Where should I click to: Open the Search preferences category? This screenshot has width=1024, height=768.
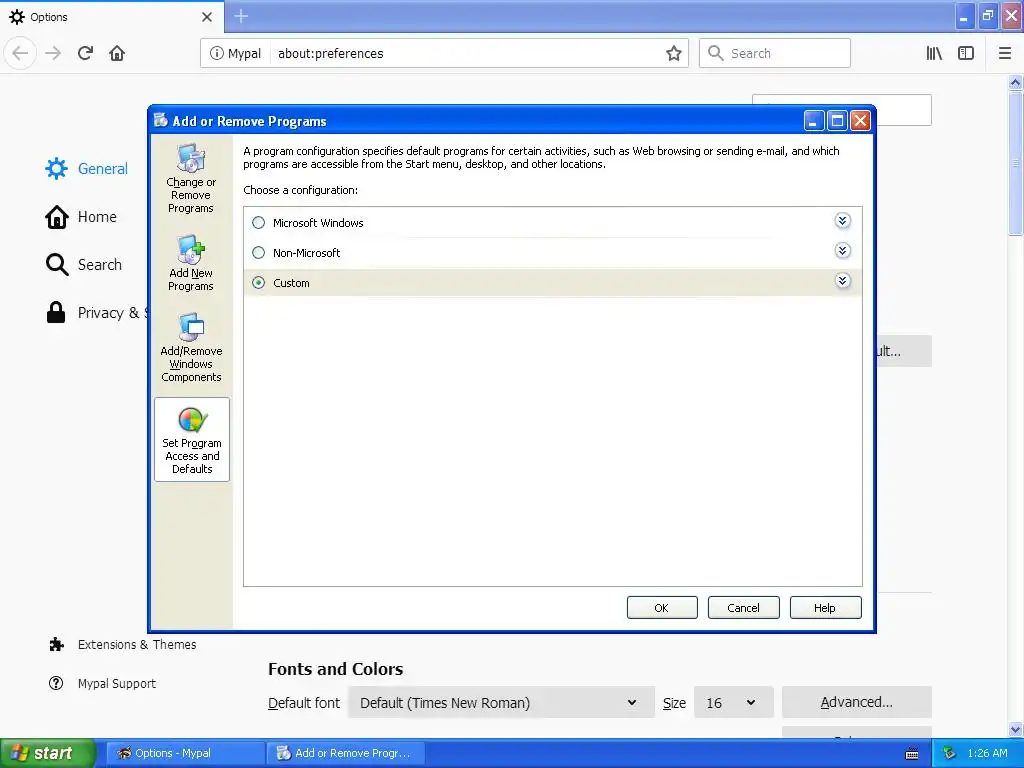coord(84,264)
